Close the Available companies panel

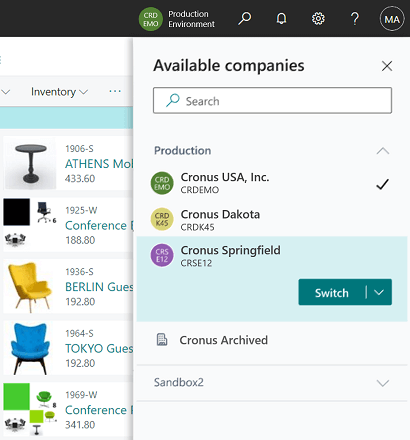tap(387, 66)
